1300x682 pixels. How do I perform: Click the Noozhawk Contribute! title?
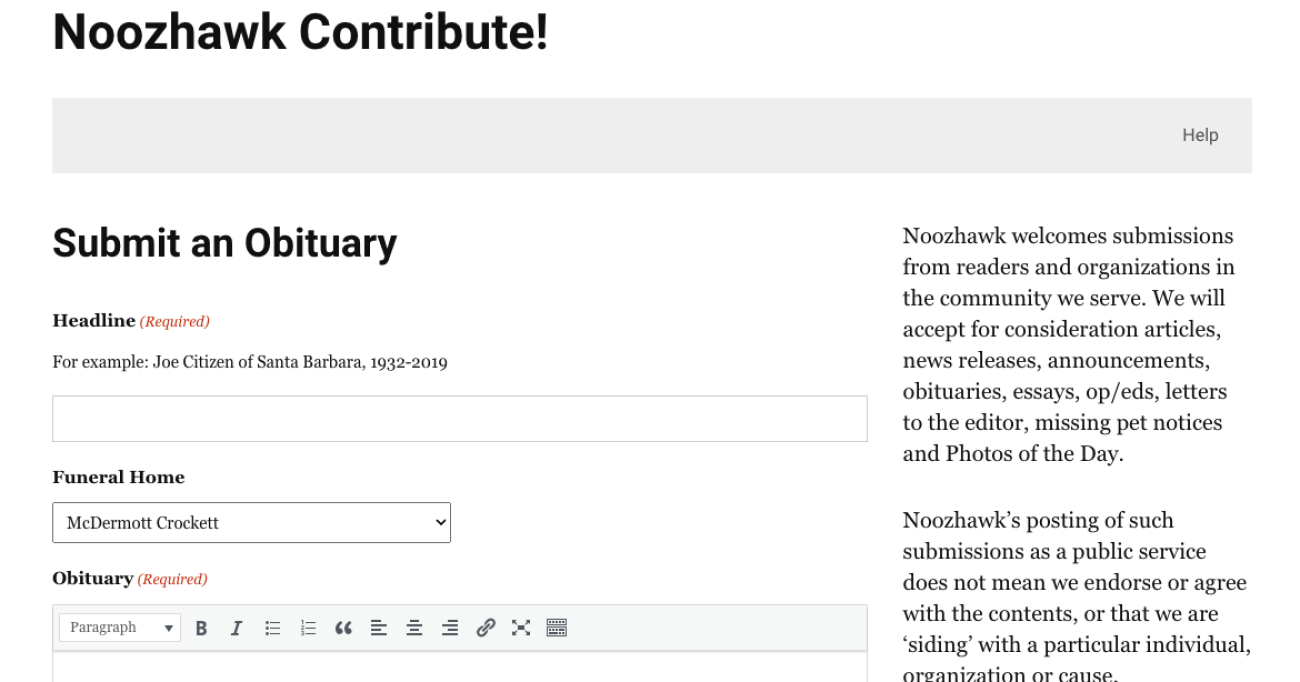tap(300, 32)
